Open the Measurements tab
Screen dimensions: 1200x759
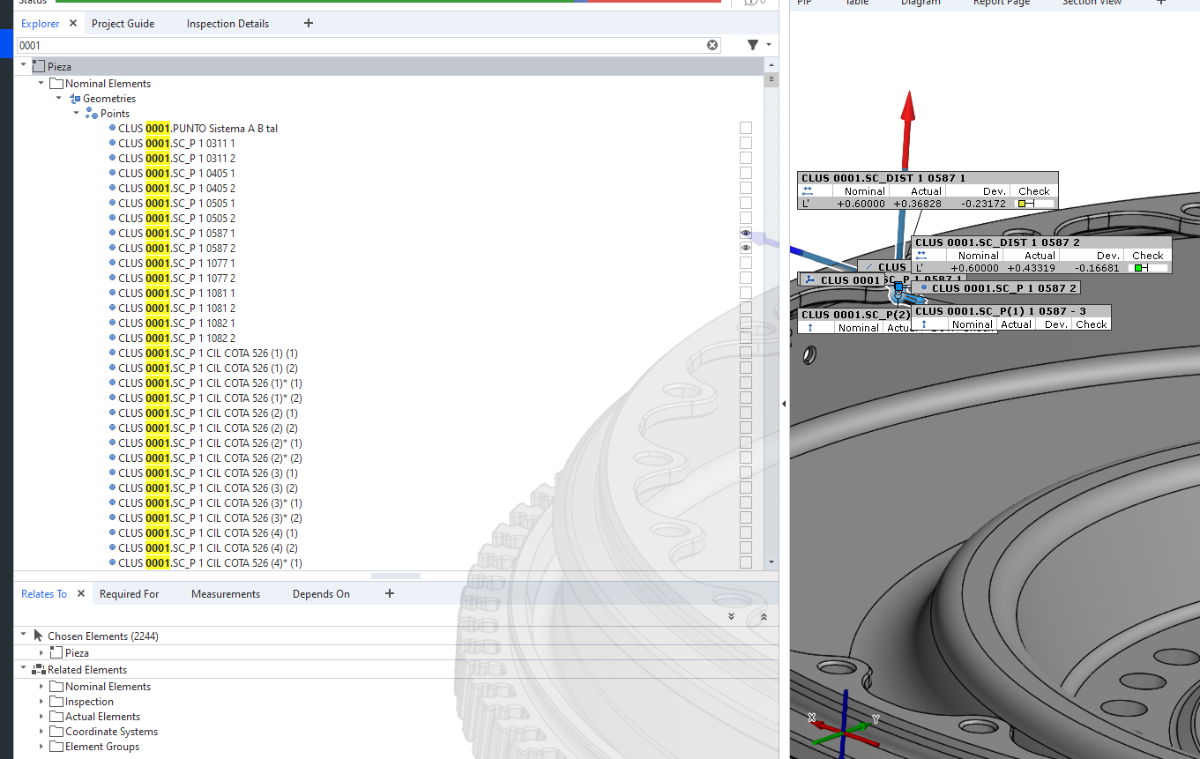tap(225, 594)
